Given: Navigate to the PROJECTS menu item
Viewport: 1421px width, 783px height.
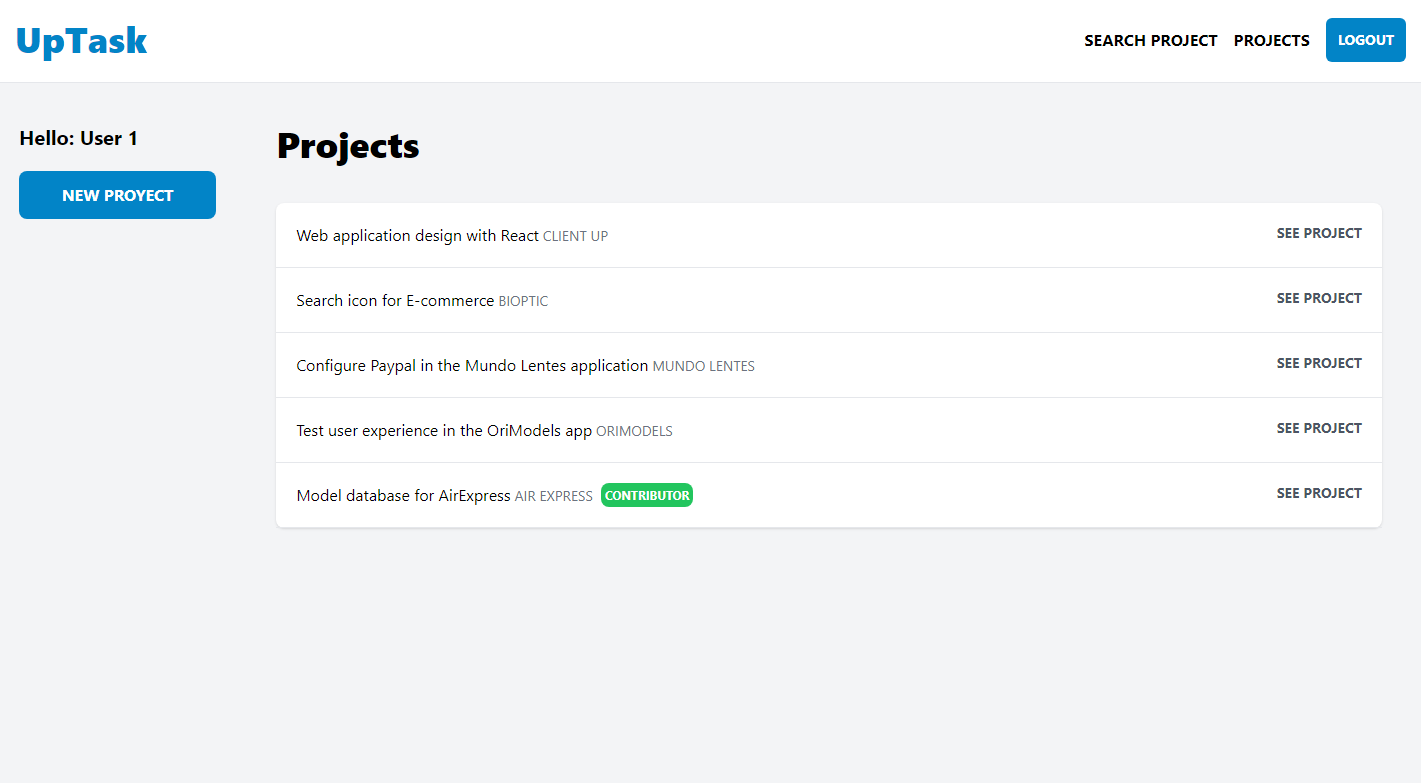Looking at the screenshot, I should coord(1271,40).
